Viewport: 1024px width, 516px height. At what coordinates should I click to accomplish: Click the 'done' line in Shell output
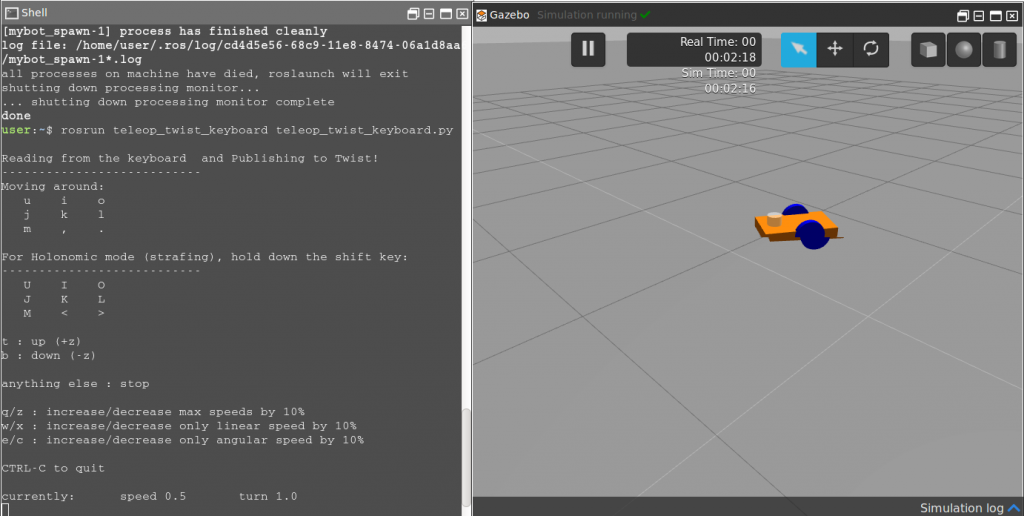tap(16, 116)
